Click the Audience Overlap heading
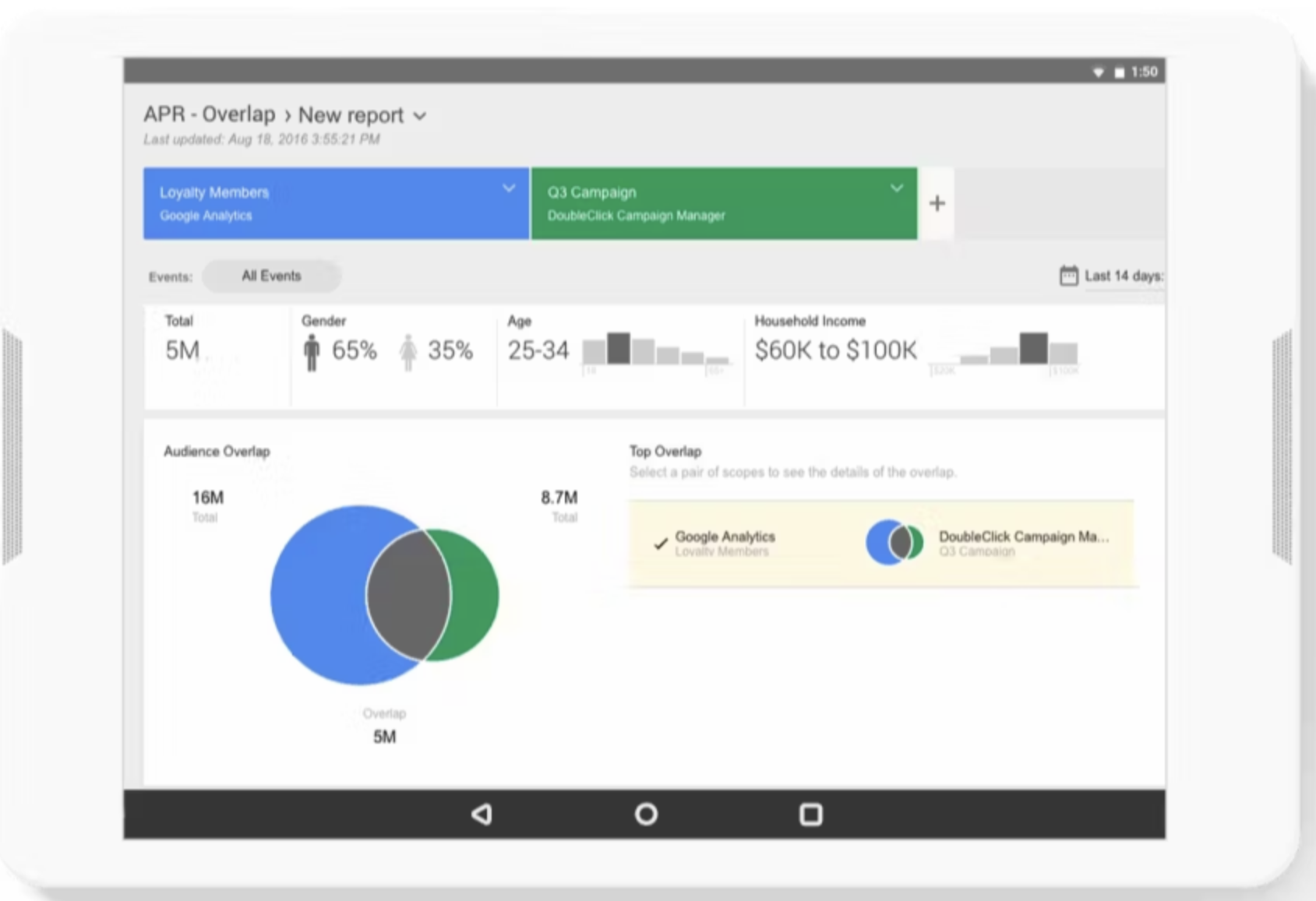This screenshot has width=1316, height=901. click(x=217, y=452)
